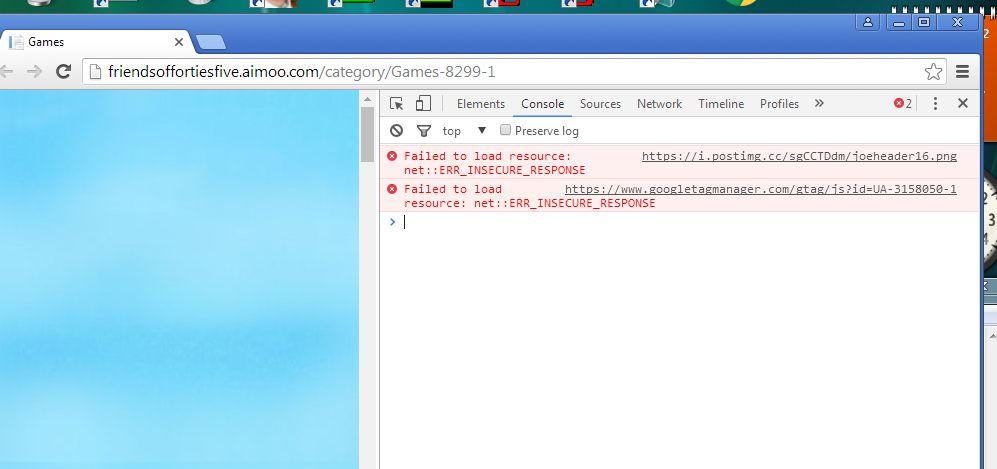Open the joeheader16.png postimg link
The image size is (997, 469).
pos(799,156)
